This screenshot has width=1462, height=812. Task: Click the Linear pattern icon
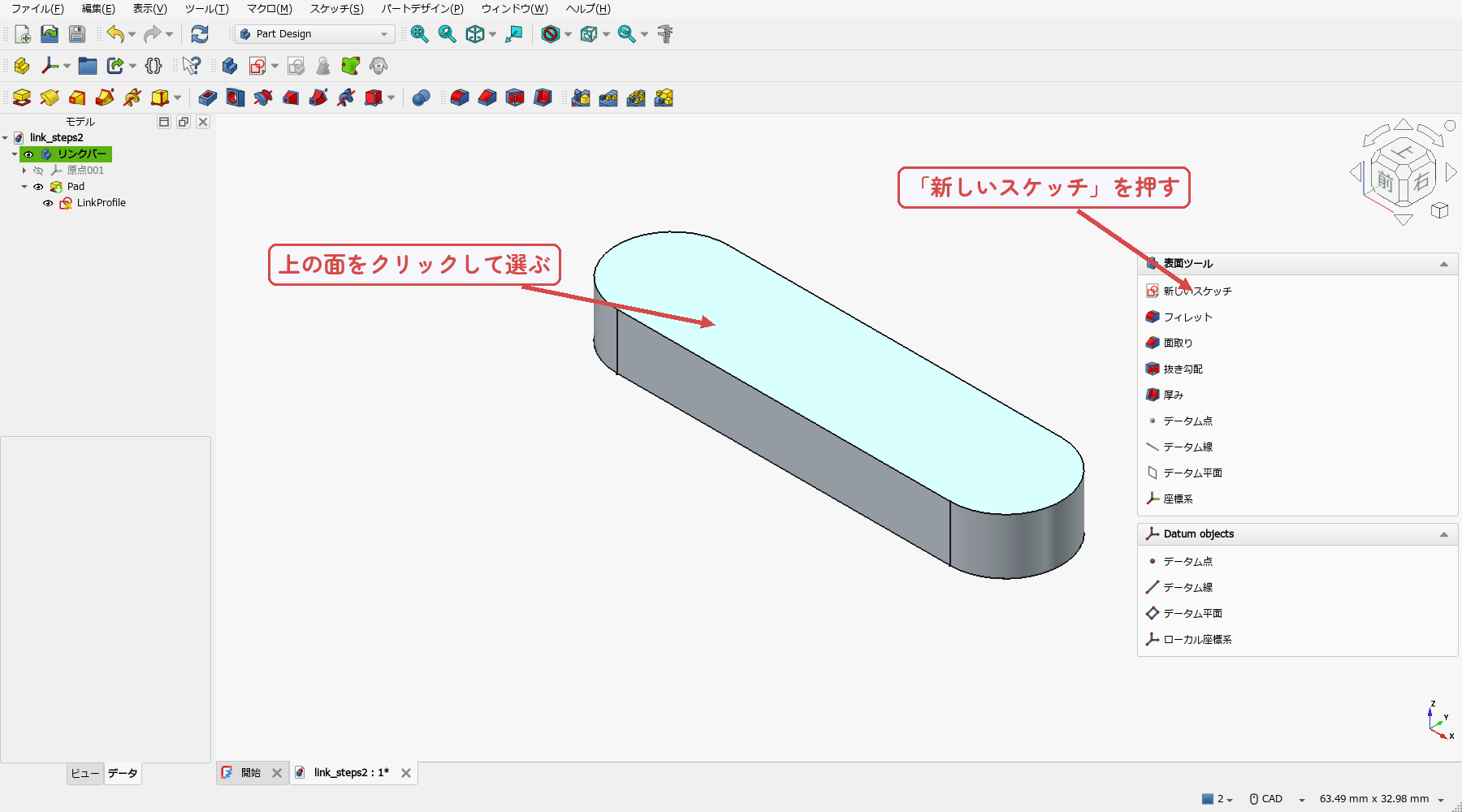608,98
